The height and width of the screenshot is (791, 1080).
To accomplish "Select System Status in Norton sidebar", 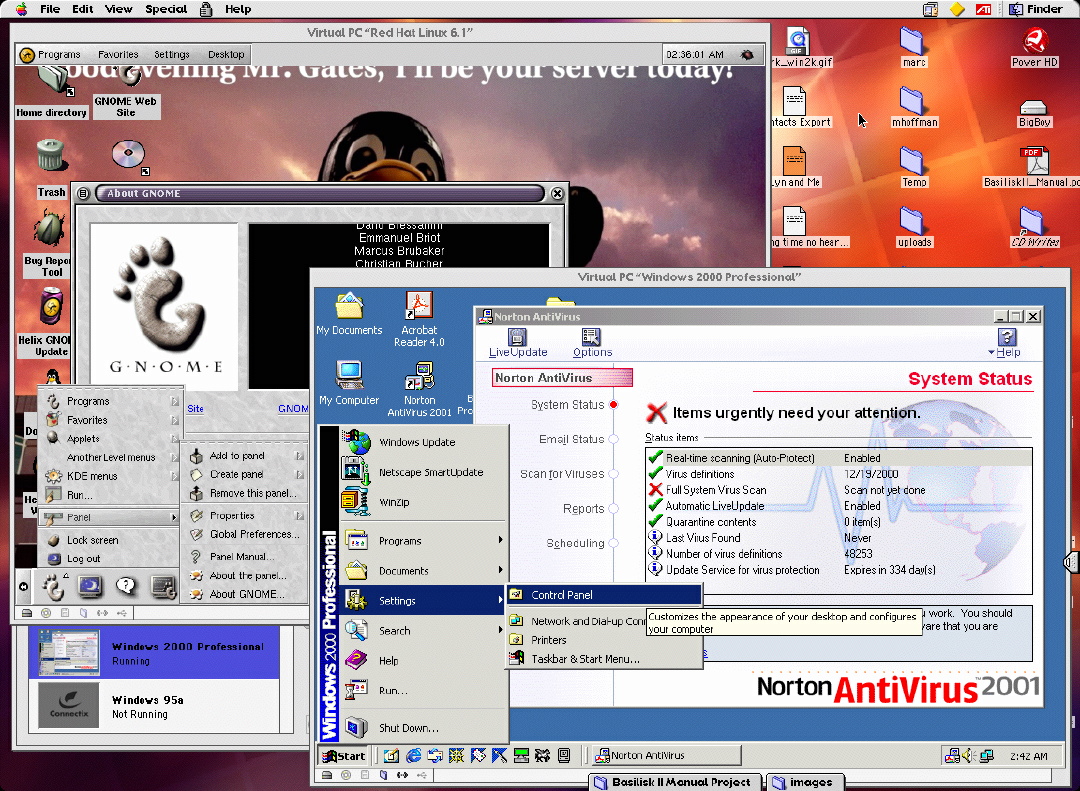I will [574, 405].
